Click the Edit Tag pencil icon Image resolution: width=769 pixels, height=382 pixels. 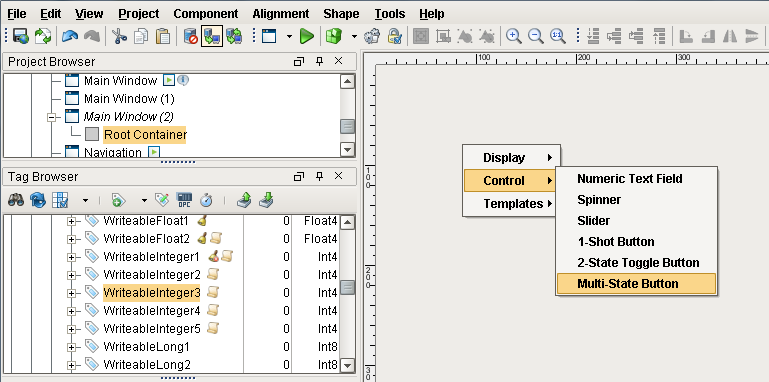(x=162, y=200)
